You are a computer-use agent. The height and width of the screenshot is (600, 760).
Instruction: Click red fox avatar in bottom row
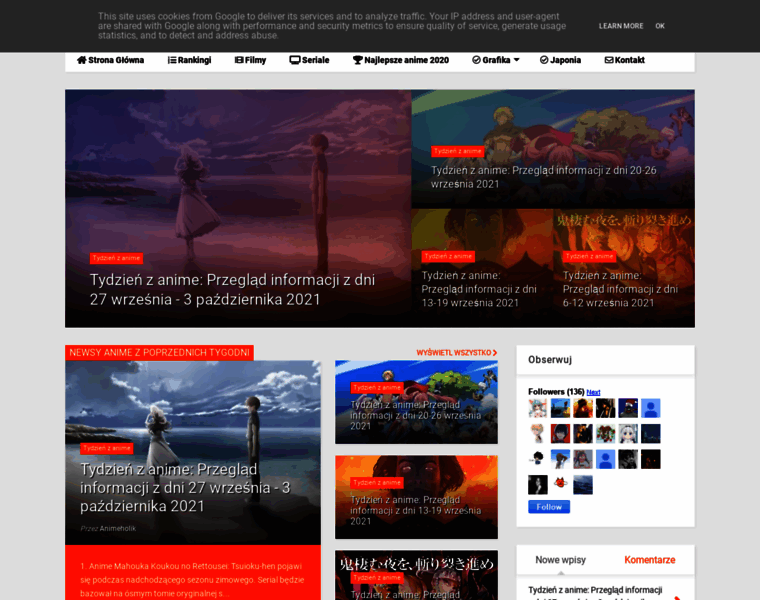(x=560, y=485)
